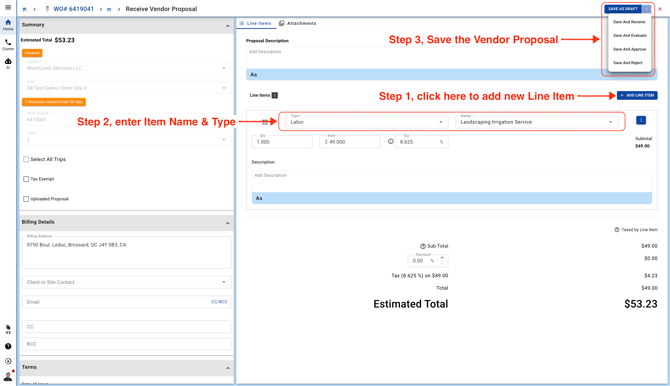Open the KS icon in the sidebar
The height and width of the screenshot is (386, 670).
(x=8, y=329)
